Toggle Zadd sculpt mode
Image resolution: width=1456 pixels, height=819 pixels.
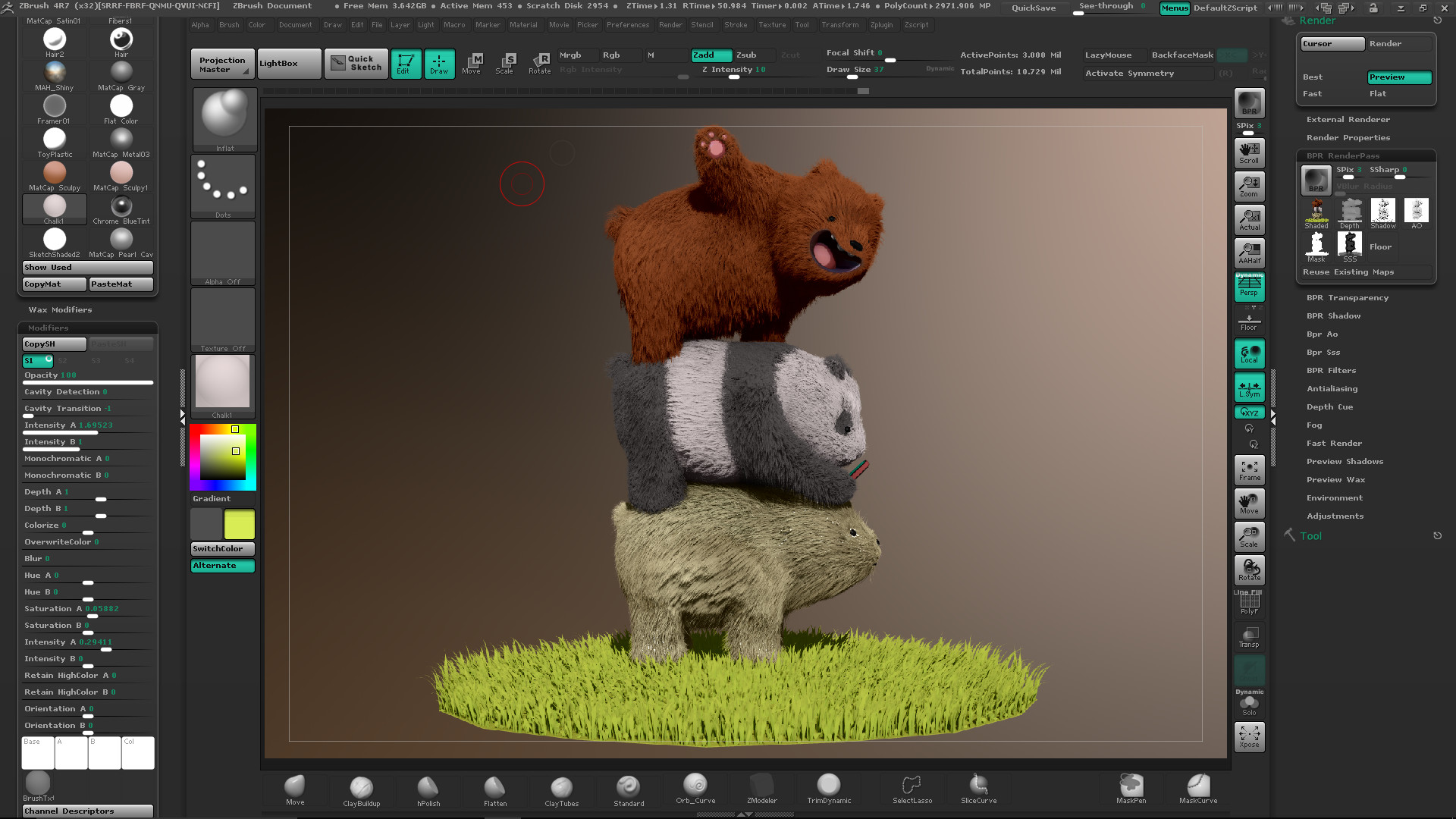click(711, 55)
